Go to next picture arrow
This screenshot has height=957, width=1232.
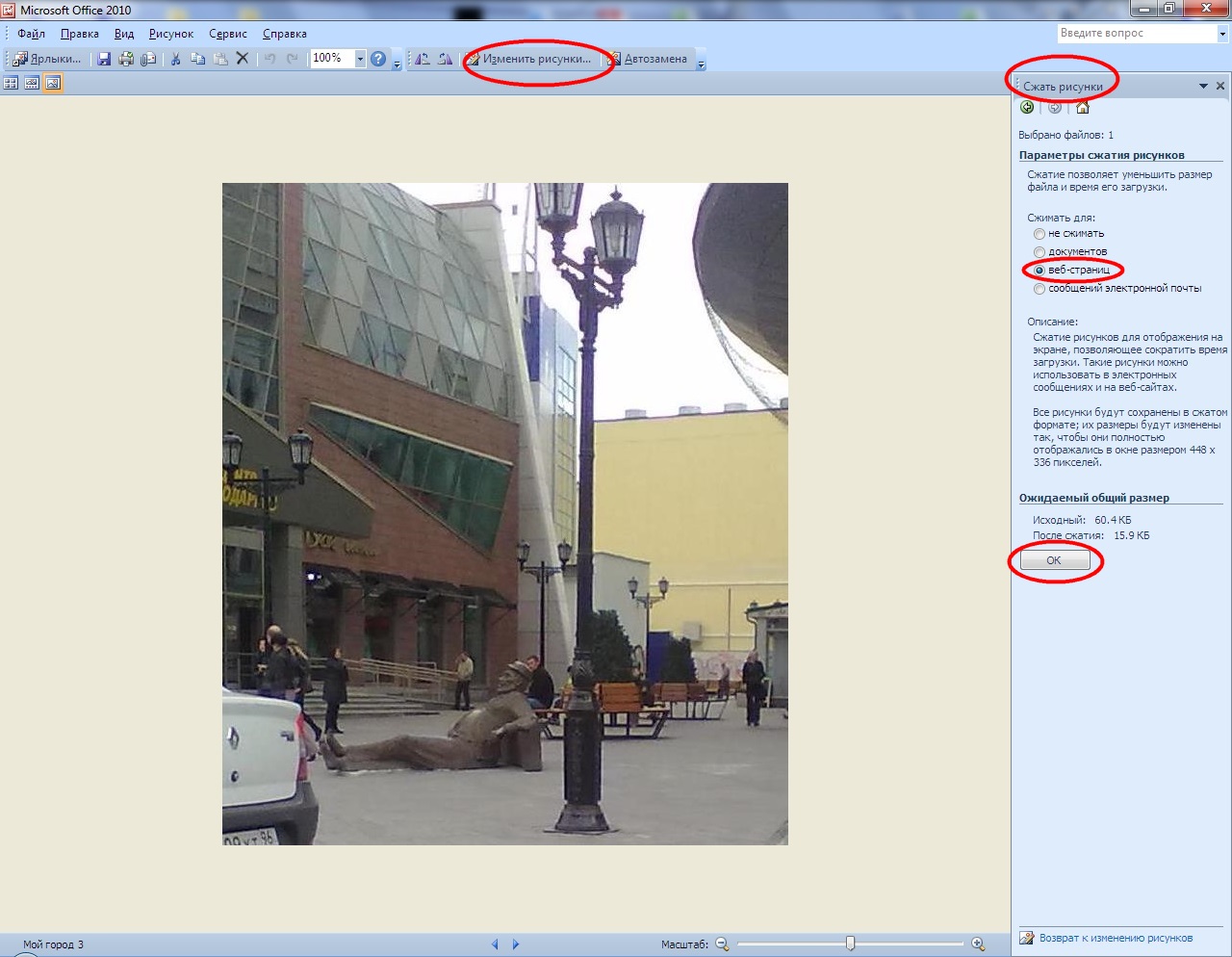tap(516, 944)
